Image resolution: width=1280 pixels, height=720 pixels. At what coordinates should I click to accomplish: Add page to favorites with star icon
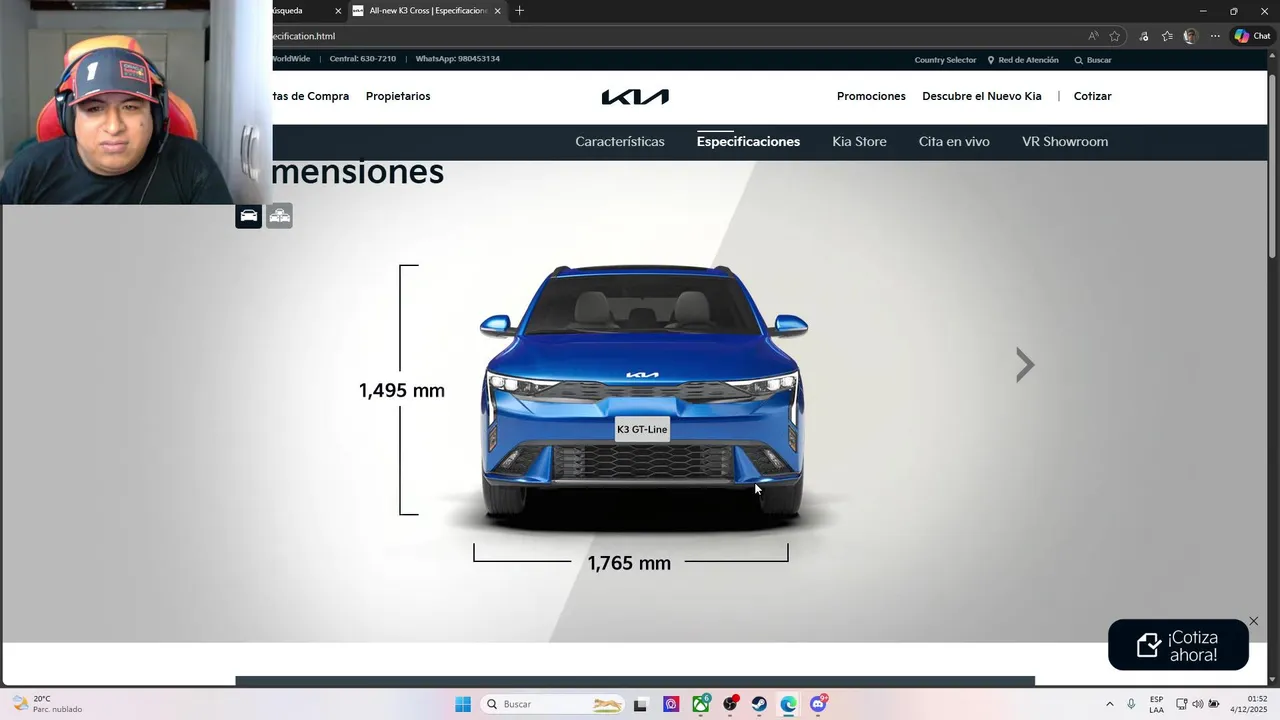click(1115, 36)
